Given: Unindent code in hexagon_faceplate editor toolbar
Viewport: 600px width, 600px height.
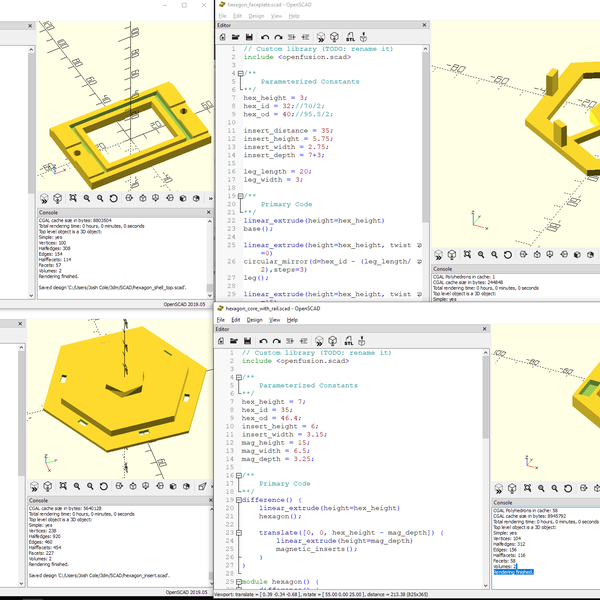Looking at the screenshot, I should [x=292, y=37].
